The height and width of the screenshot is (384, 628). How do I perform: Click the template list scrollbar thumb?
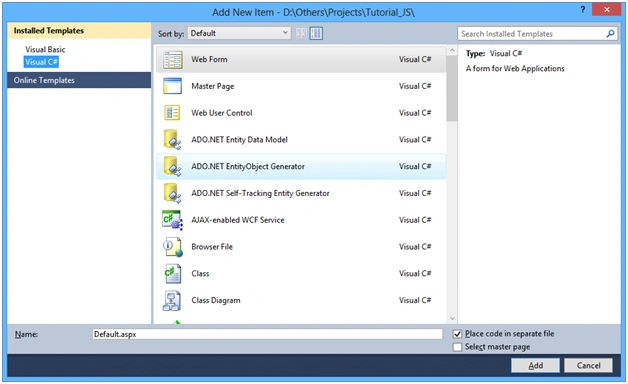[x=452, y=88]
